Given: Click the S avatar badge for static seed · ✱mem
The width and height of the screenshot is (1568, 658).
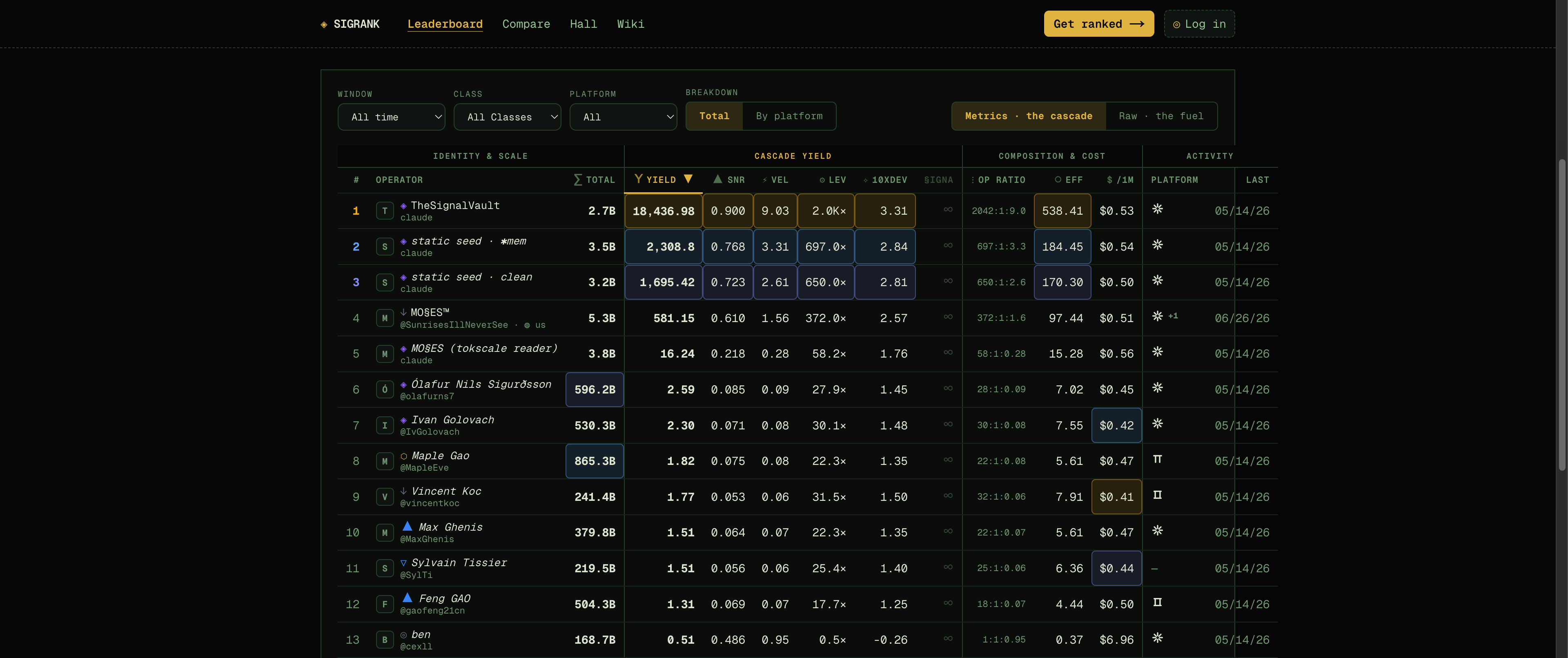Looking at the screenshot, I should (385, 247).
